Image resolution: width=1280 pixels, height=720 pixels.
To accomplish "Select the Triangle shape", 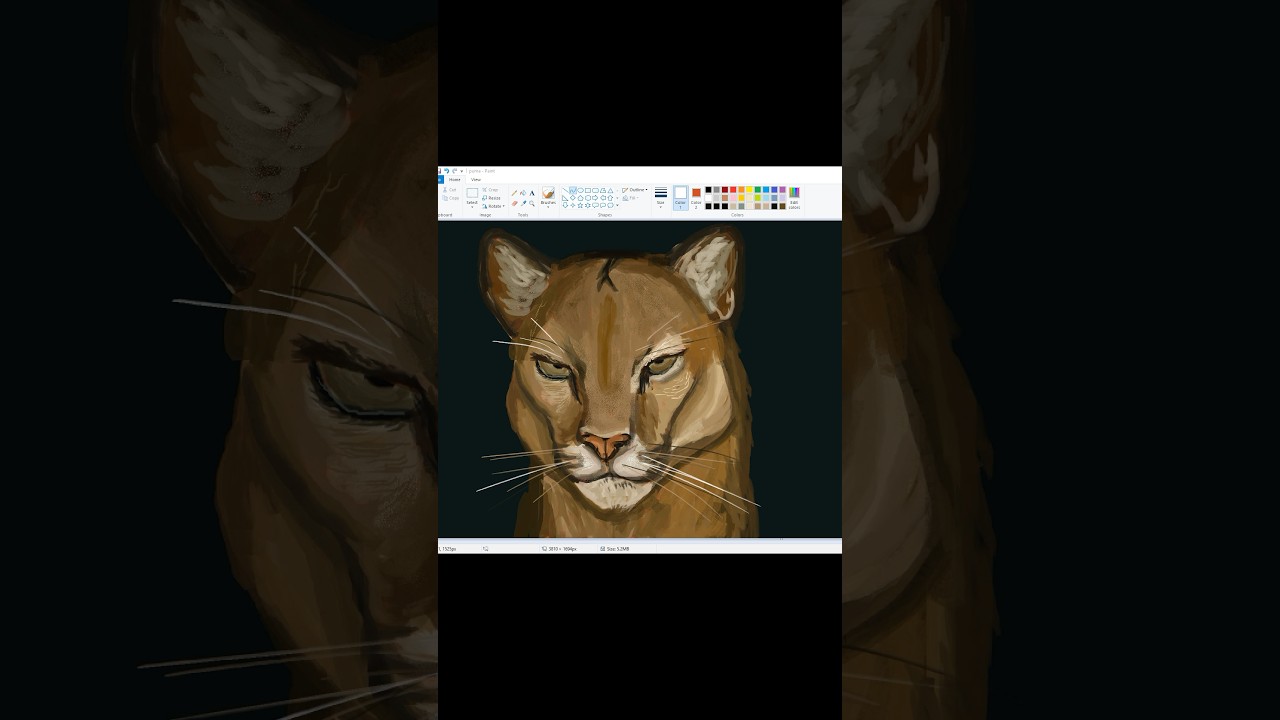I will pos(610,190).
